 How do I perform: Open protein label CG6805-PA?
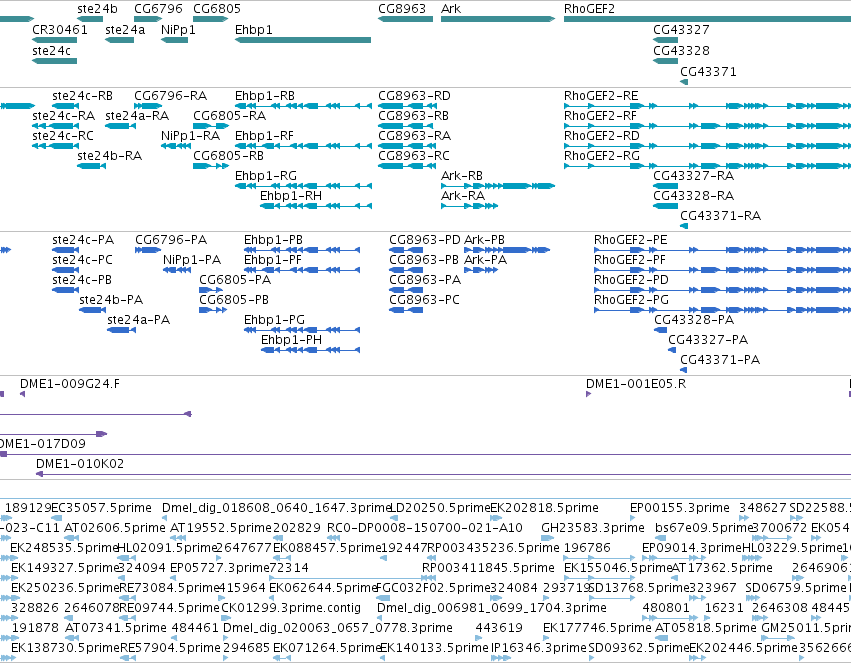tap(235, 280)
